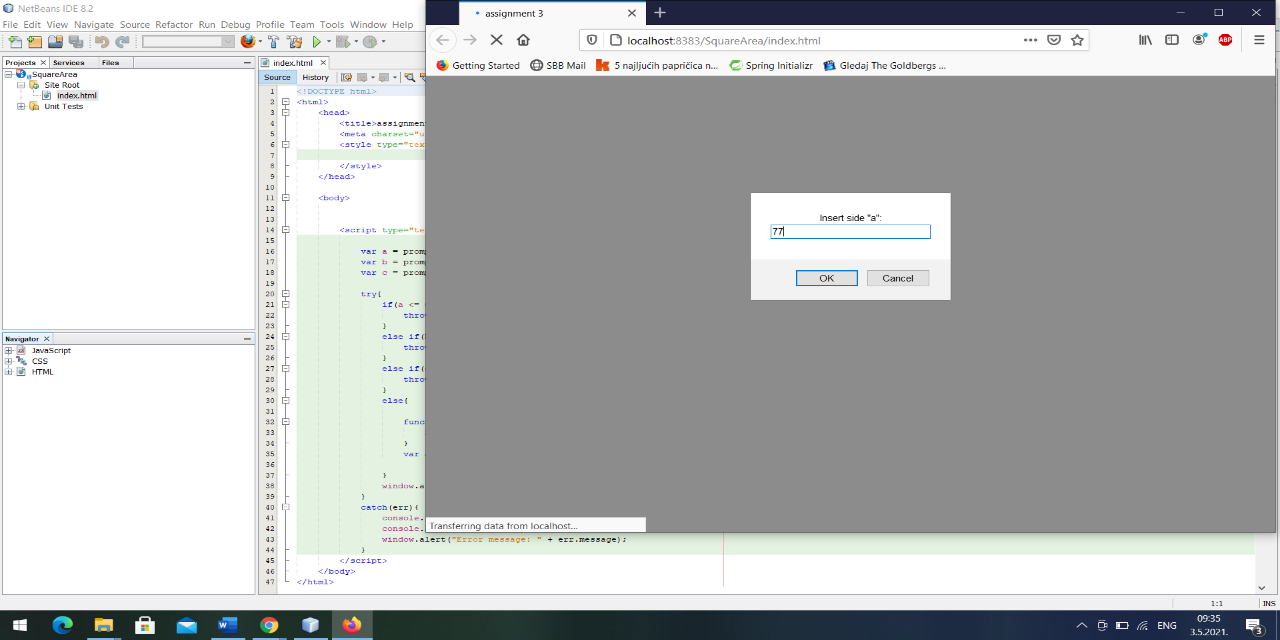Click the Undo icon in NetBeans

click(101, 42)
